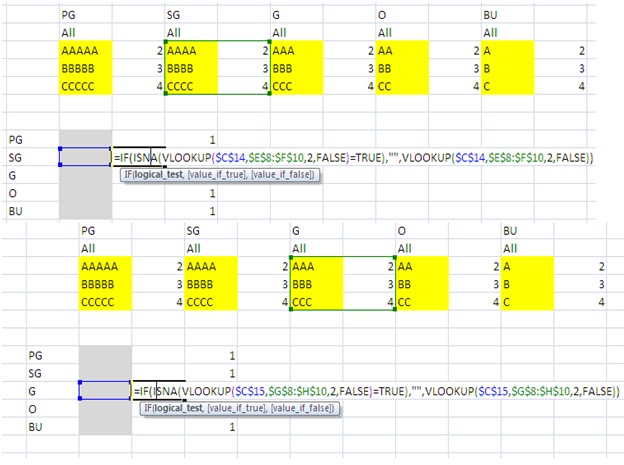Click the AAAA cell in the top spreadsheet
The image size is (624, 465).
(x=191, y=51)
